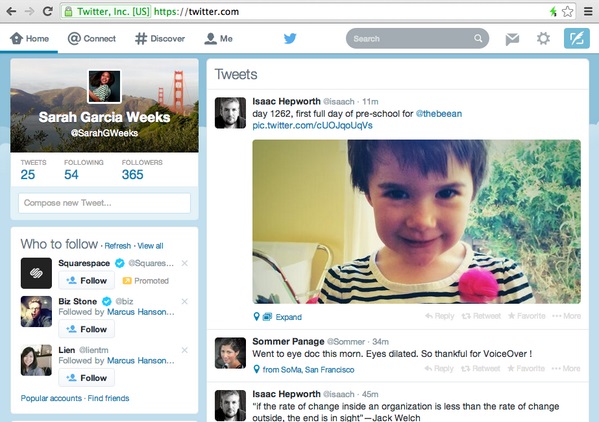Click Lien's avatar
Screen dimensions: 599x422
36,360
